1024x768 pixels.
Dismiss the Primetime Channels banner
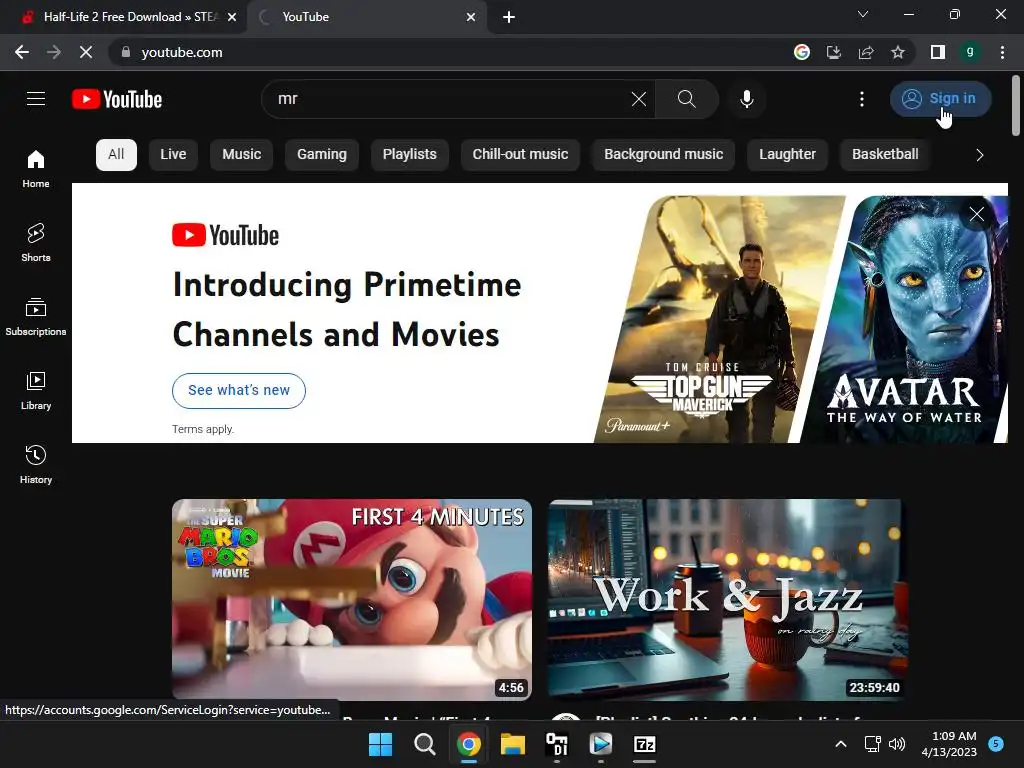[976, 214]
